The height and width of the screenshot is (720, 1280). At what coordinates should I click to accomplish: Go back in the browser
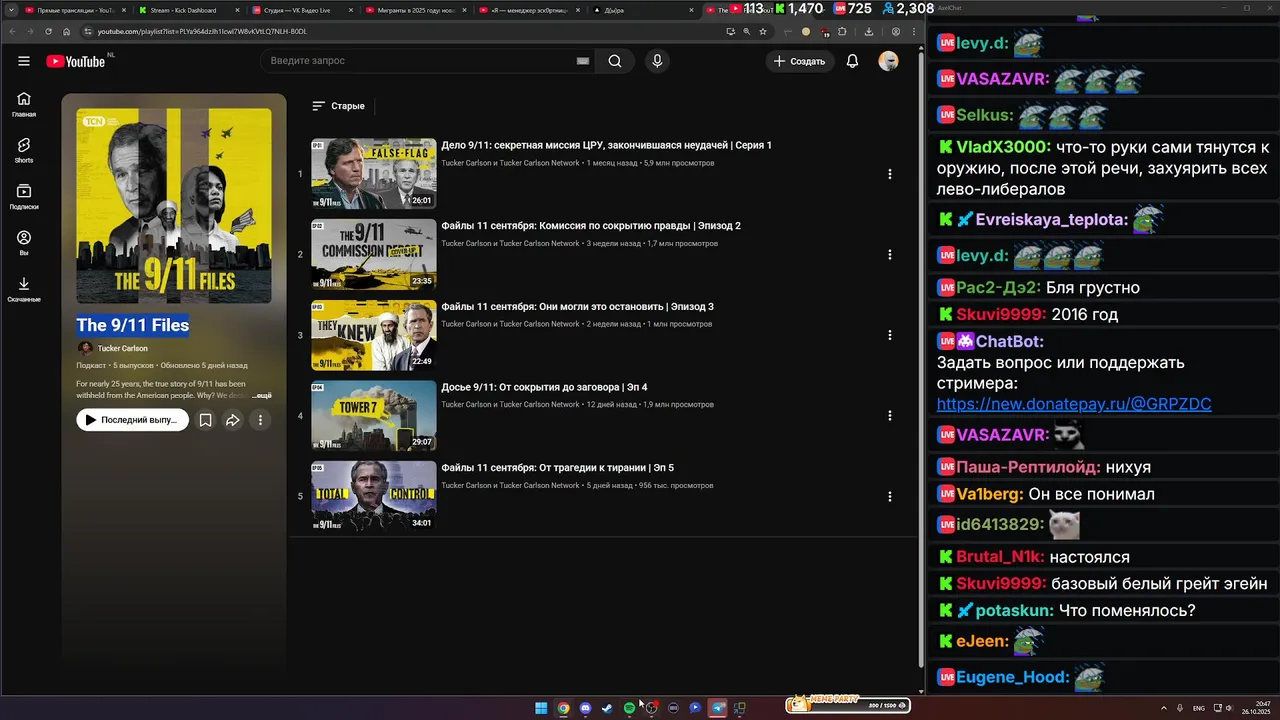(12, 31)
